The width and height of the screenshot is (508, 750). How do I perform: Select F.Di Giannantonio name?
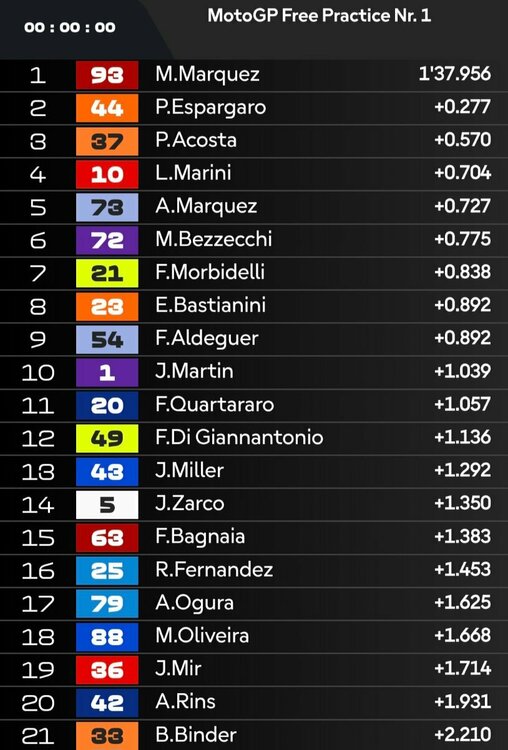[239, 438]
